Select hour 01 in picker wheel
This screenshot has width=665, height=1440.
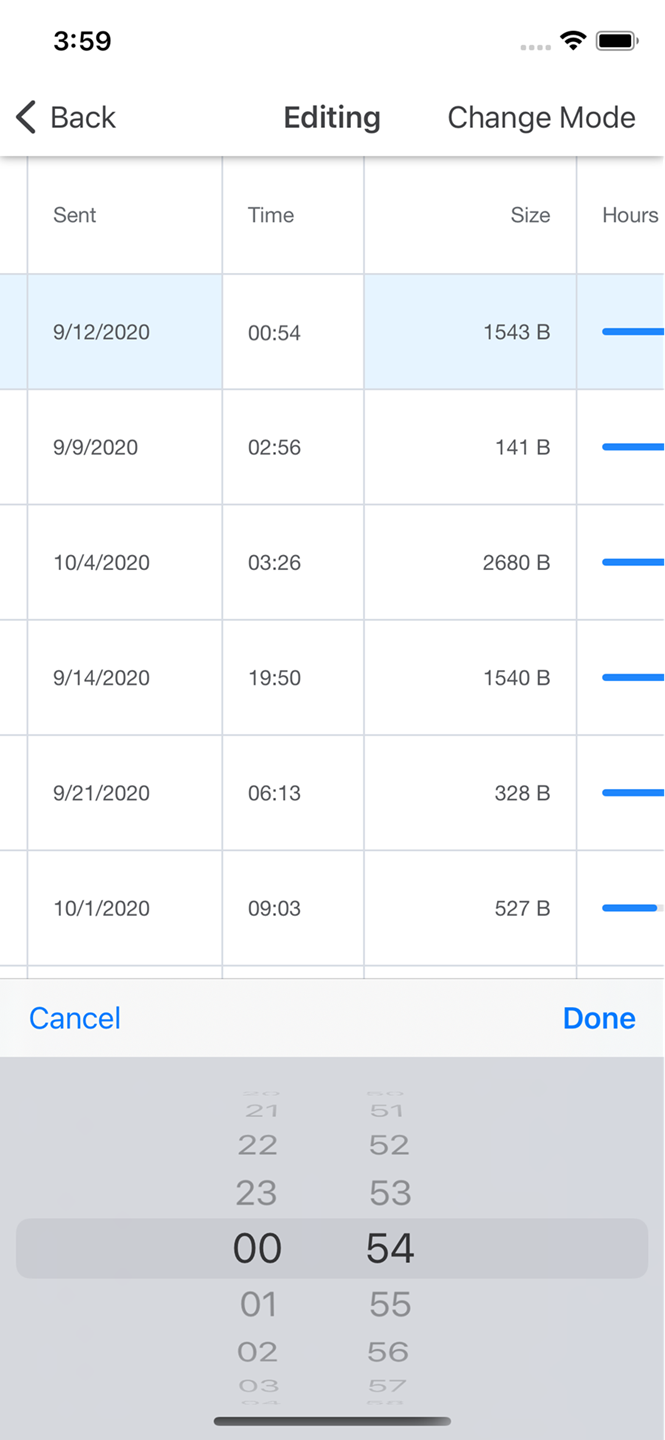(x=257, y=1304)
